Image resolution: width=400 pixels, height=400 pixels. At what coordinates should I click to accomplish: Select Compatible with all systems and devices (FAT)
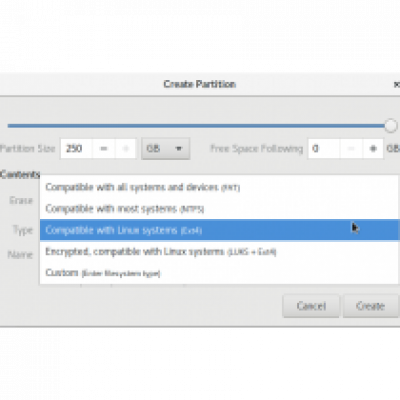pos(219,187)
